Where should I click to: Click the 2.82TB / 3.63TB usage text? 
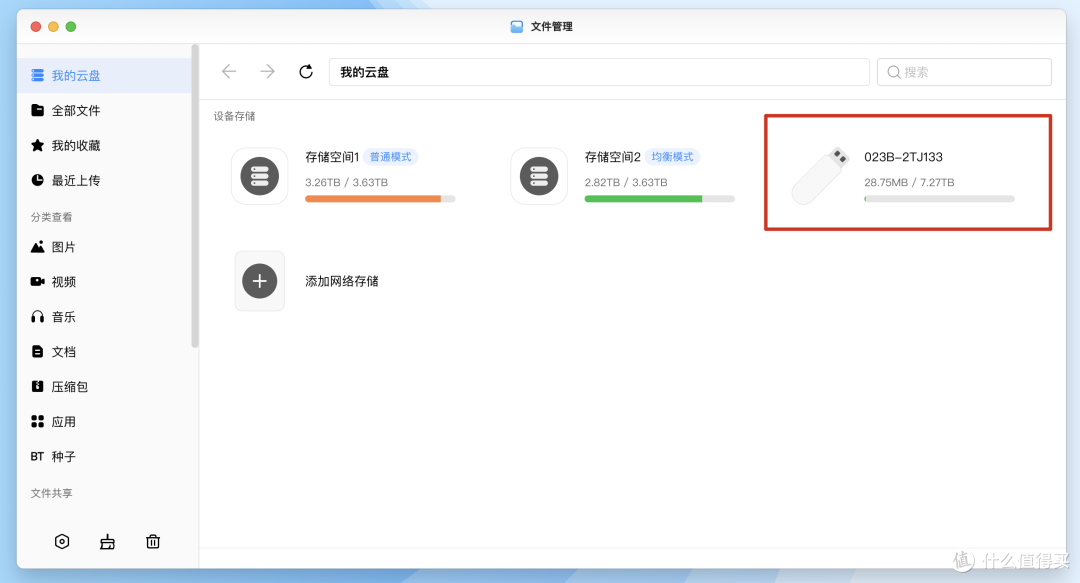click(626, 183)
